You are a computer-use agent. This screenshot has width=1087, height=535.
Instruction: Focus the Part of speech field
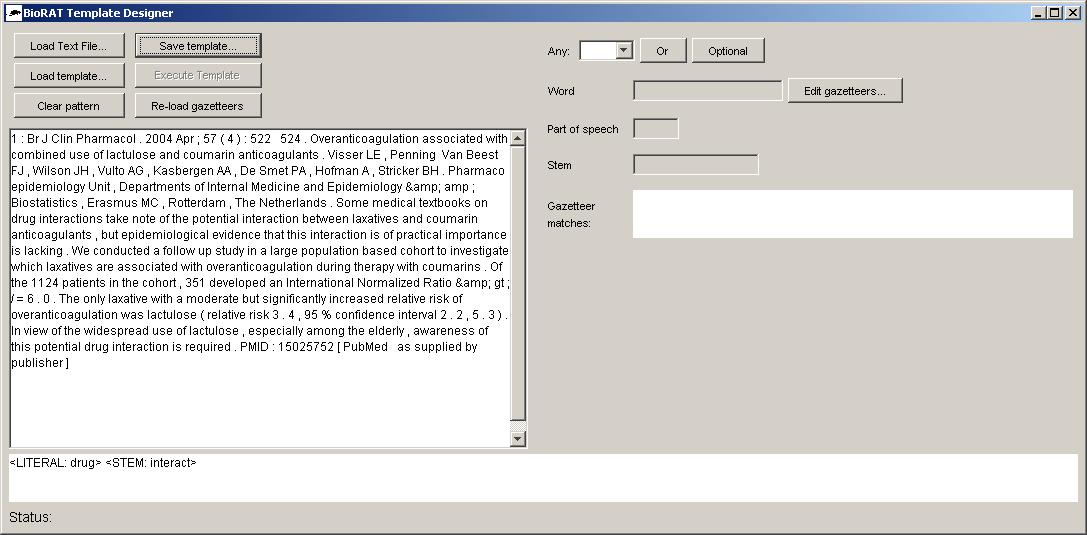tap(655, 129)
